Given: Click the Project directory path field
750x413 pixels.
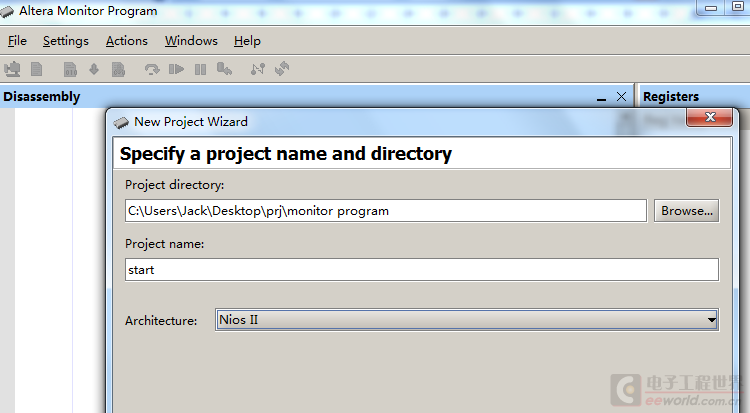Looking at the screenshot, I should pyautogui.click(x=385, y=211).
